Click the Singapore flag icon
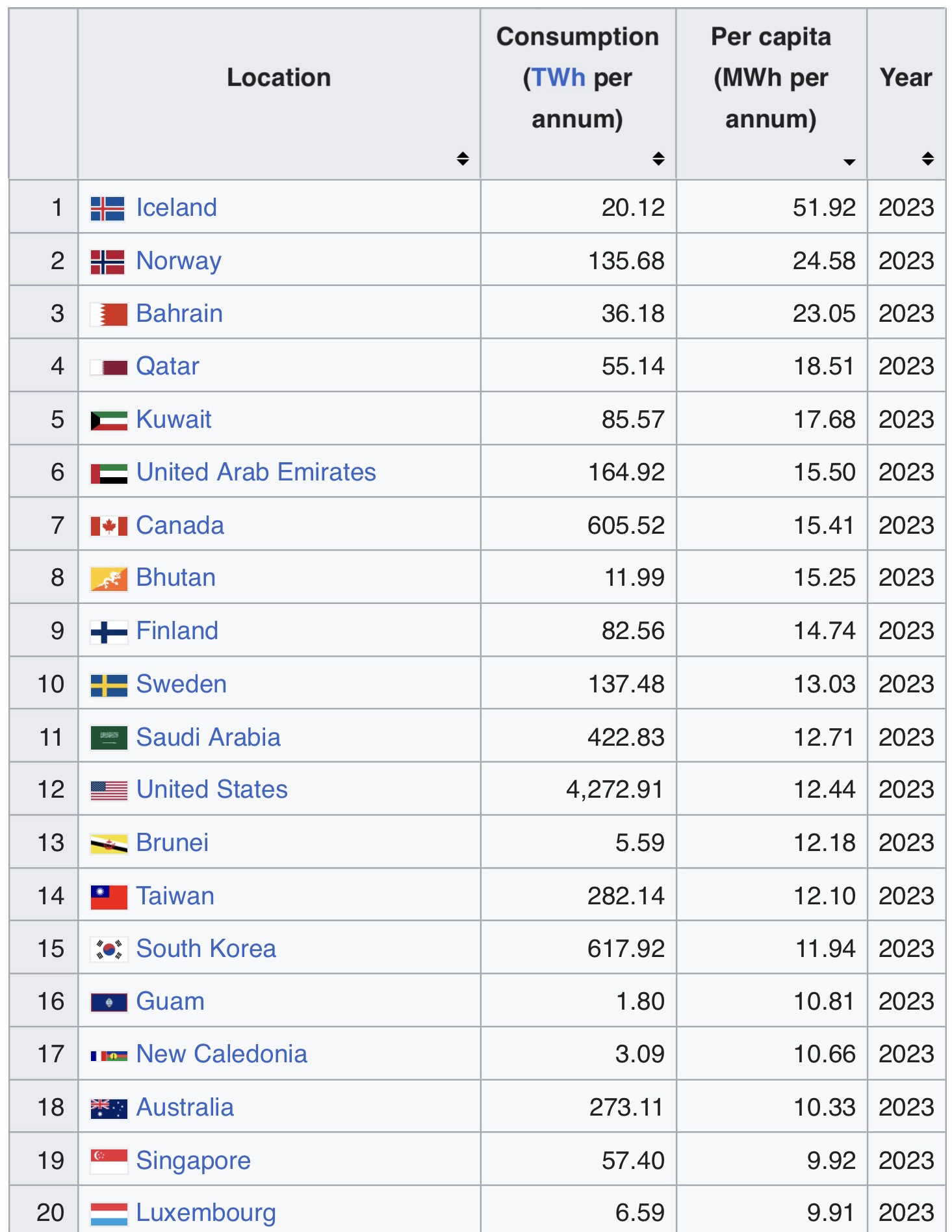Image resolution: width=952 pixels, height=1232 pixels. (108, 1161)
